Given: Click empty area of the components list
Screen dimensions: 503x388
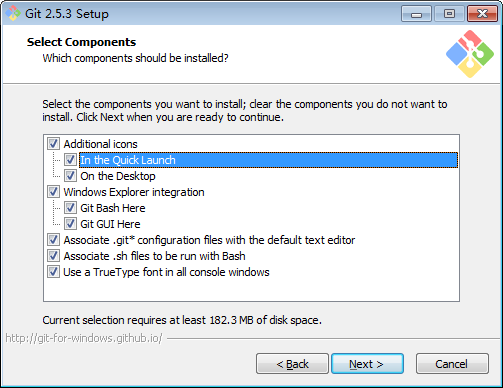Looking at the screenshot, I should click(x=251, y=289).
